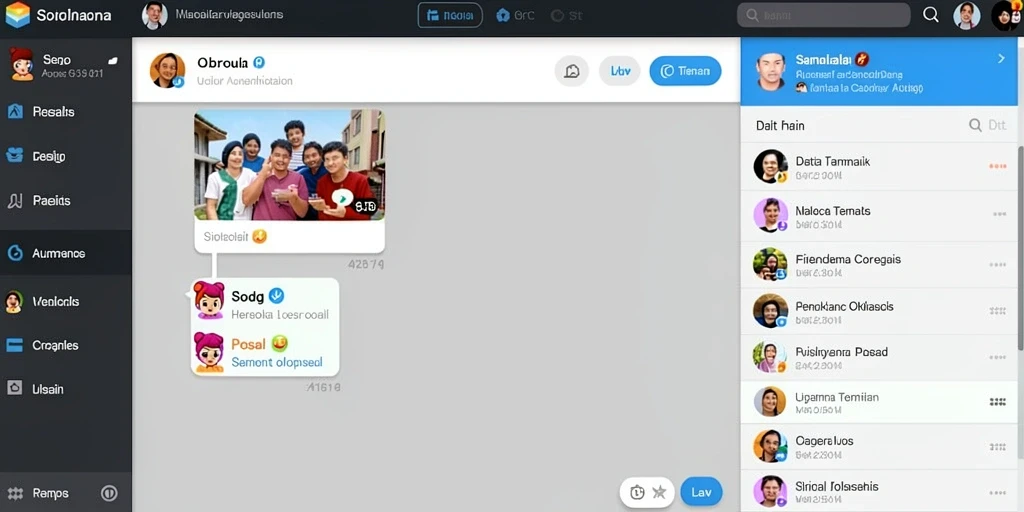Expand the Samolalai profile chevron

[1001, 59]
